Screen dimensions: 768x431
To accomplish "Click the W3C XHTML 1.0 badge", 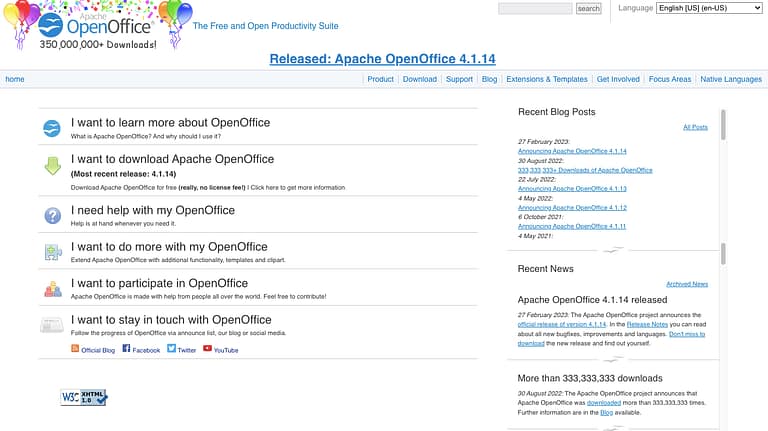I will click(84, 397).
